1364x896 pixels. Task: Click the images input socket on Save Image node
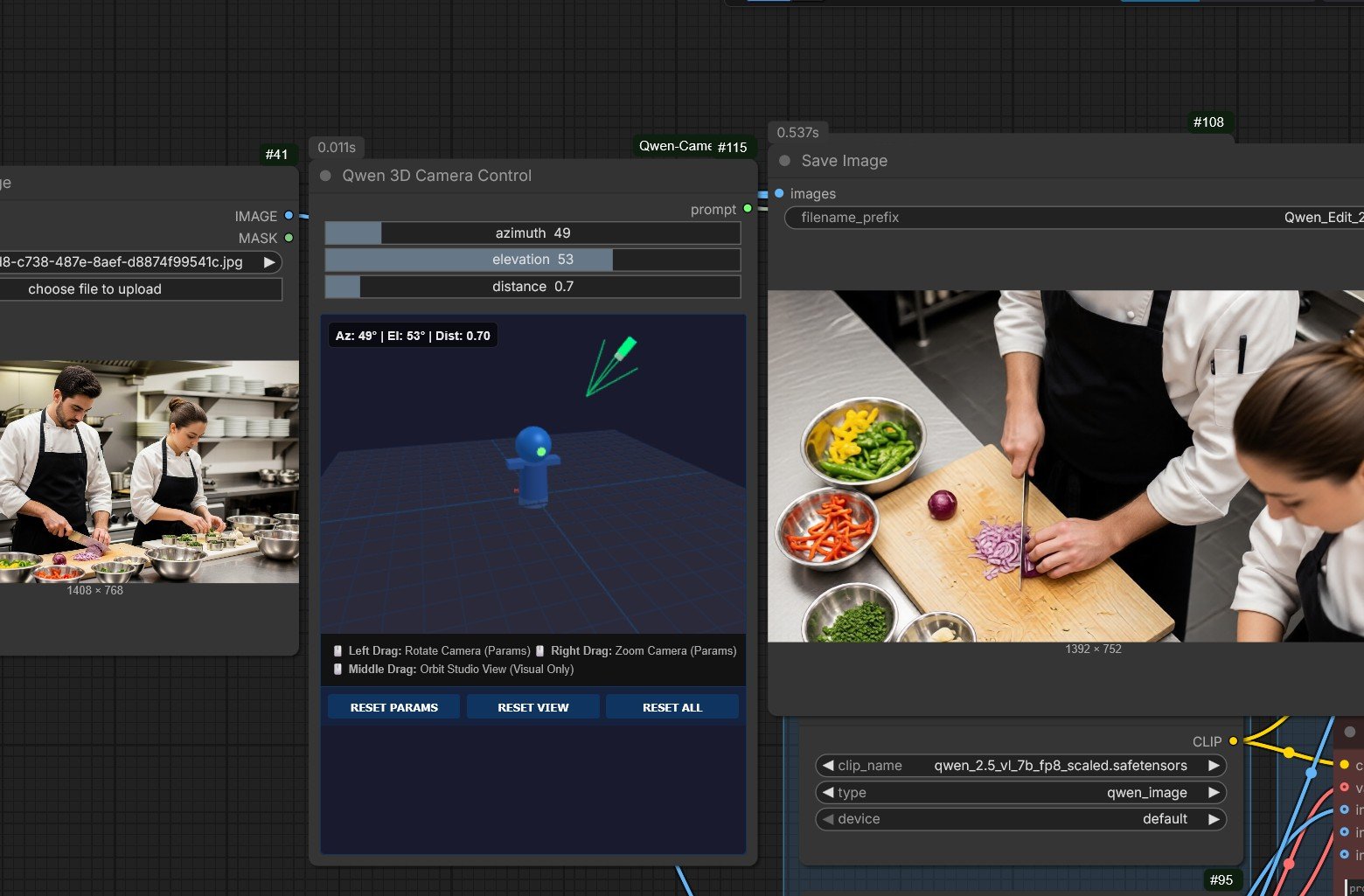pyautogui.click(x=778, y=193)
